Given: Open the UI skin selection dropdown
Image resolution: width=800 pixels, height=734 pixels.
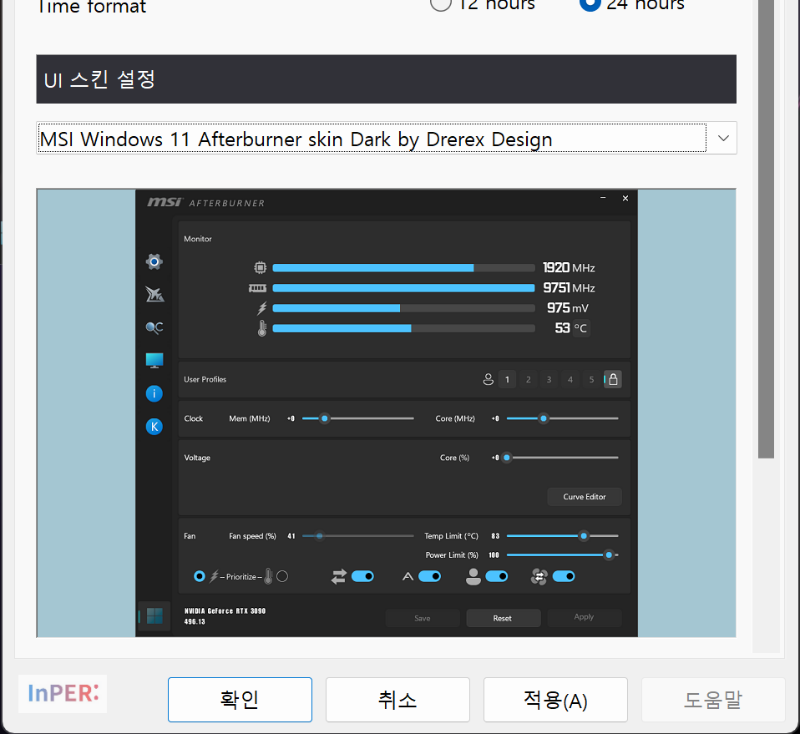Looking at the screenshot, I should click(x=386, y=138).
